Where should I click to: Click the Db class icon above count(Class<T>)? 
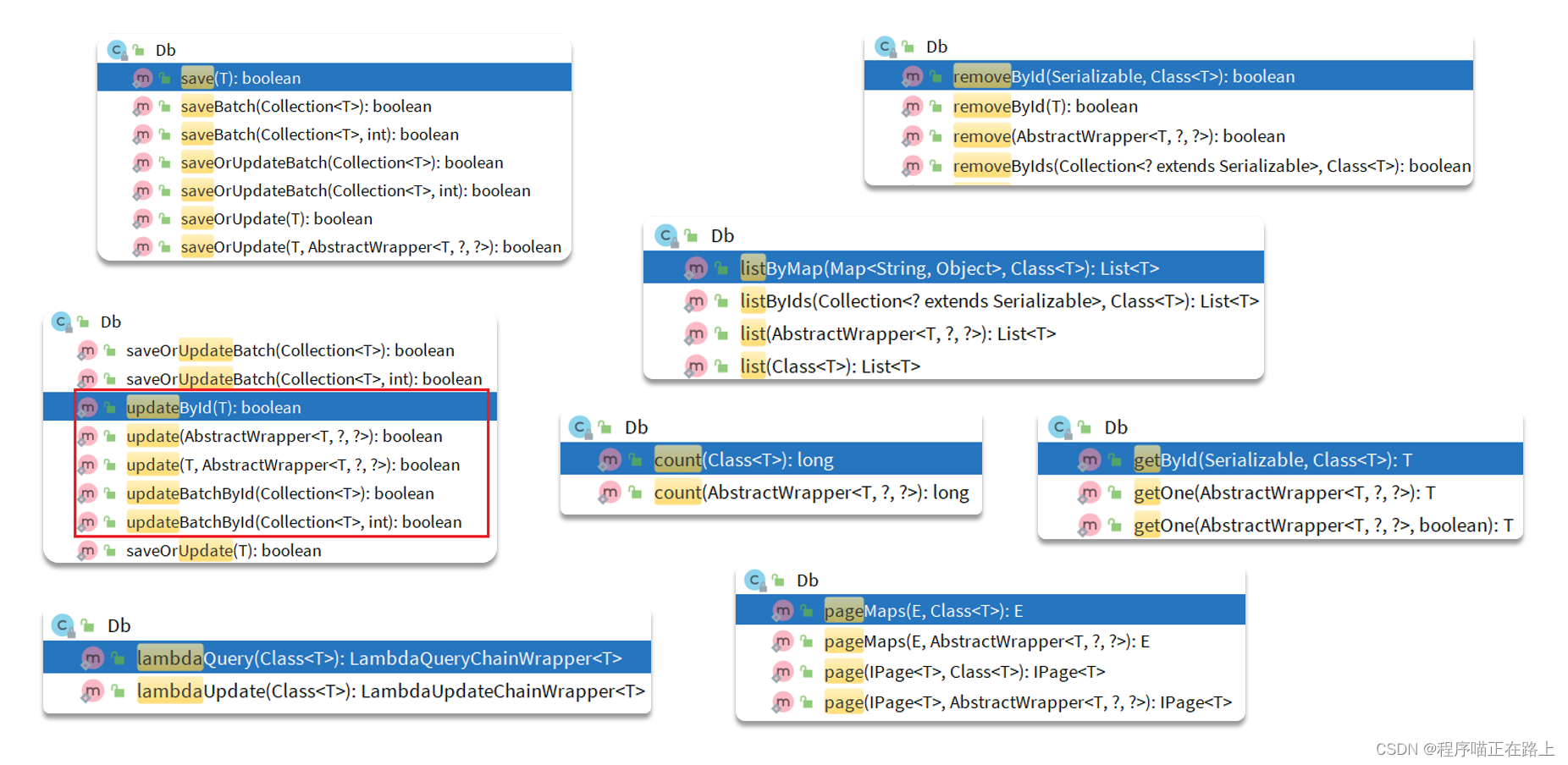pyautogui.click(x=581, y=427)
